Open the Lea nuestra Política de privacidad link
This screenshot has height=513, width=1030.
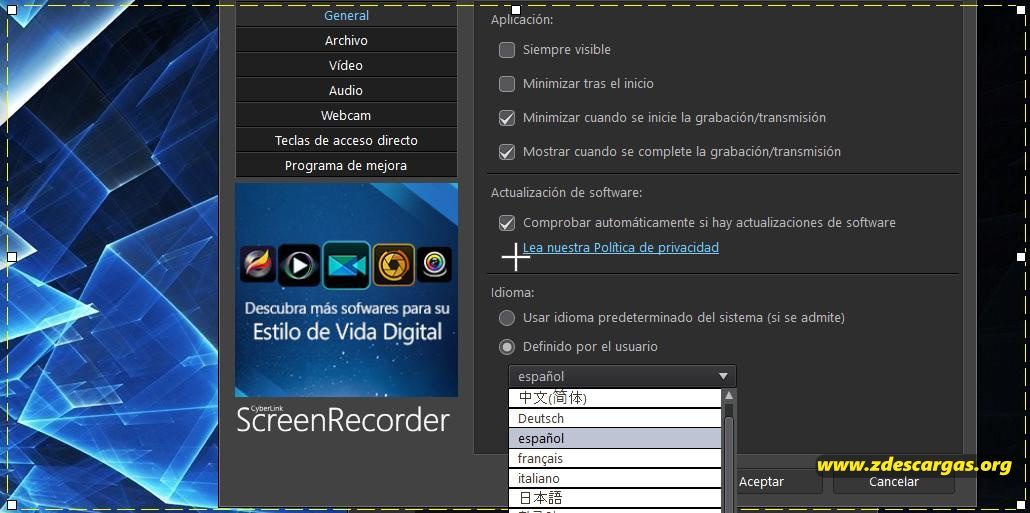pyautogui.click(x=621, y=248)
